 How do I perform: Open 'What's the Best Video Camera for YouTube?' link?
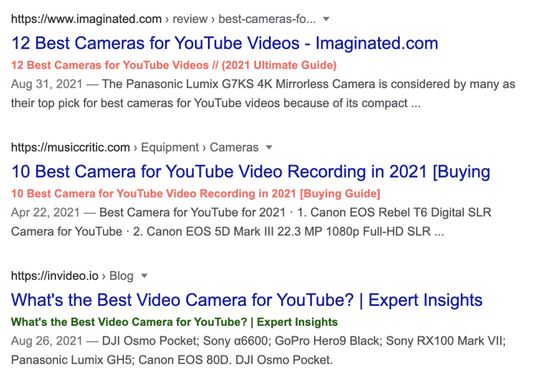tap(247, 300)
